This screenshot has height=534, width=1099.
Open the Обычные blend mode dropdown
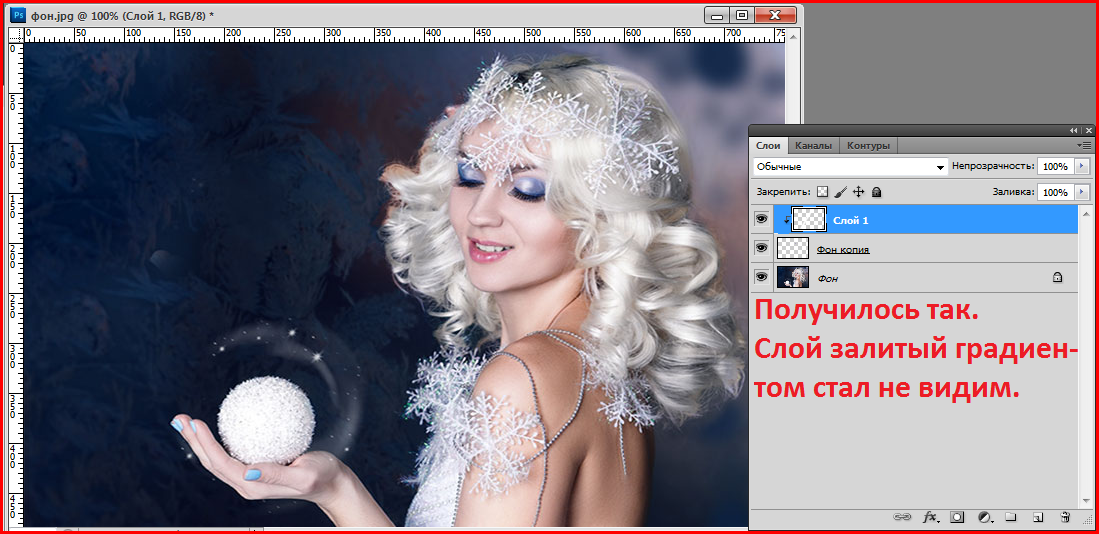(x=851, y=167)
